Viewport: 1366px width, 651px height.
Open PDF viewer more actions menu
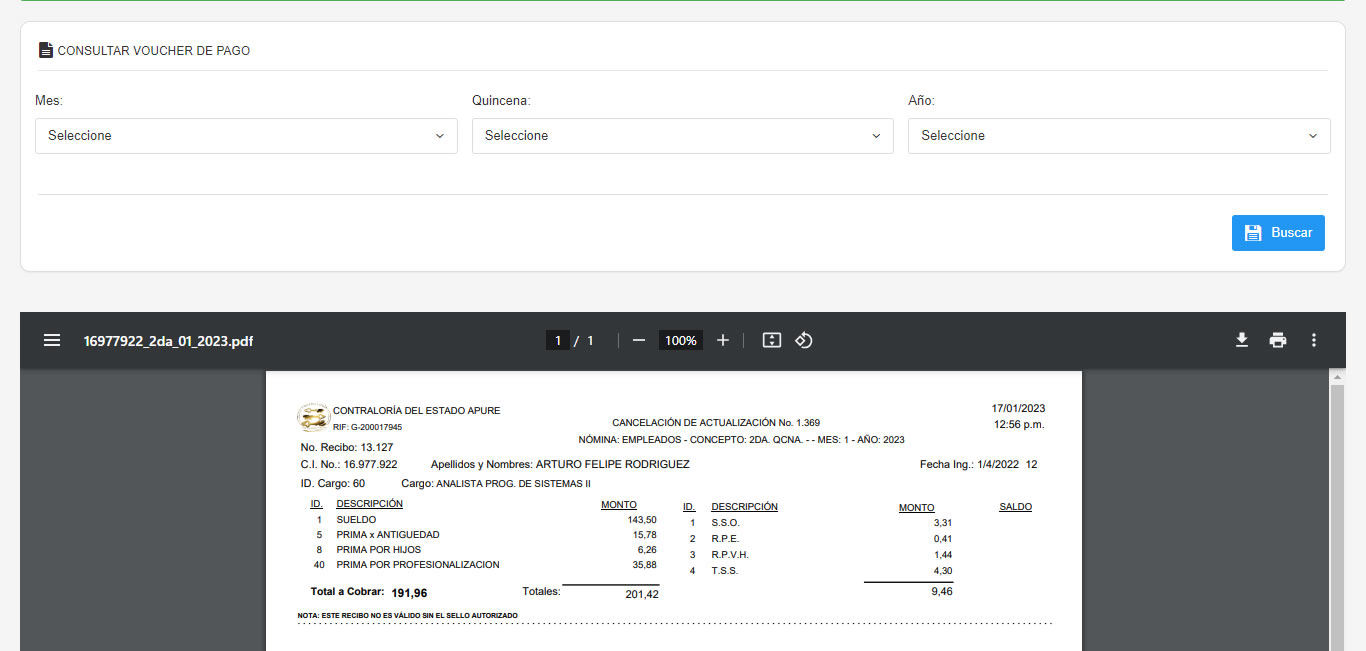pos(1314,341)
